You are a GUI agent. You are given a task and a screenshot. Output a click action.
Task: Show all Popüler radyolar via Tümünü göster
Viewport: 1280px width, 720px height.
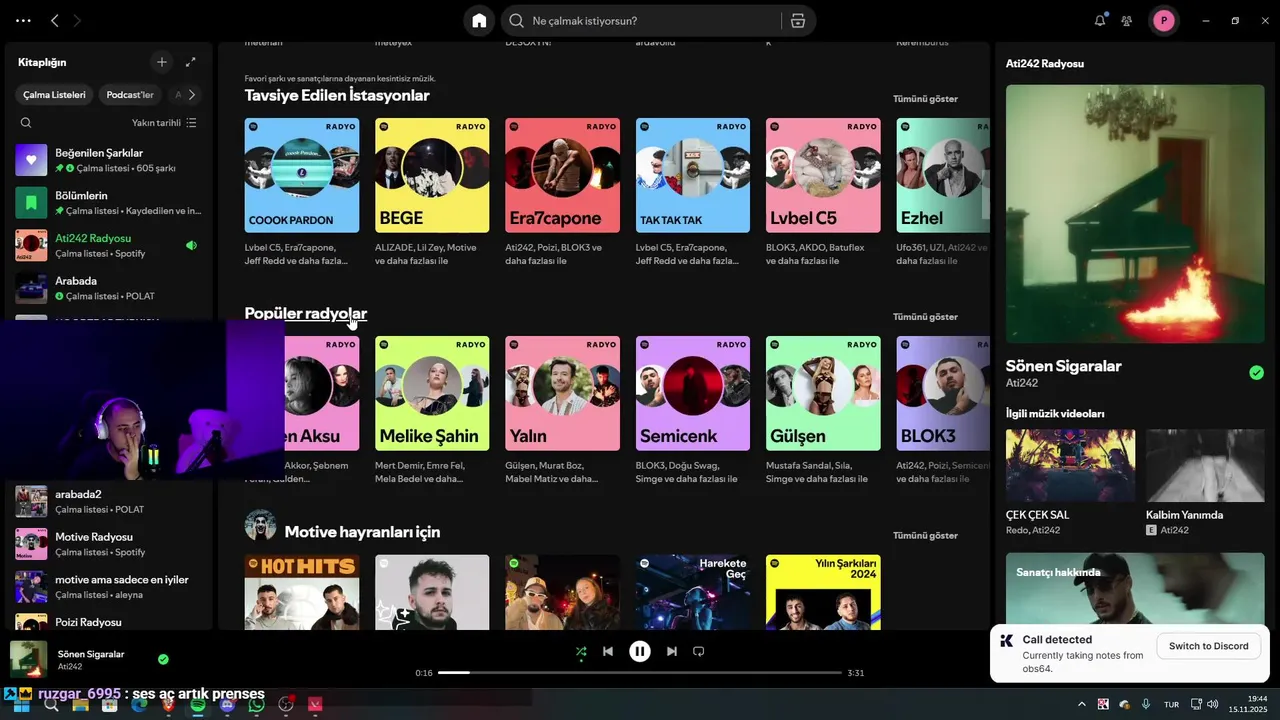pos(925,317)
